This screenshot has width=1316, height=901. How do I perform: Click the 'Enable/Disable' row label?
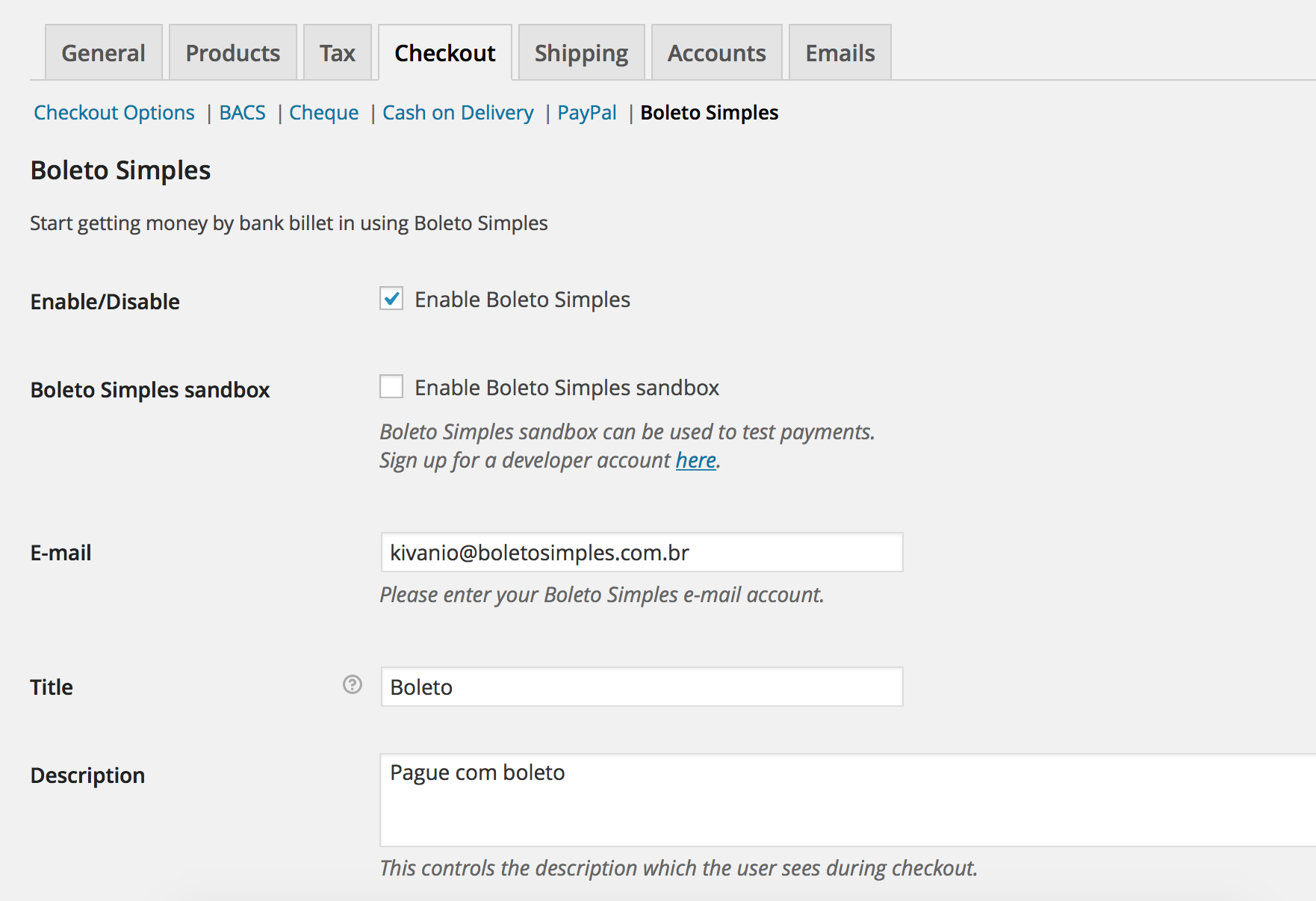[105, 302]
